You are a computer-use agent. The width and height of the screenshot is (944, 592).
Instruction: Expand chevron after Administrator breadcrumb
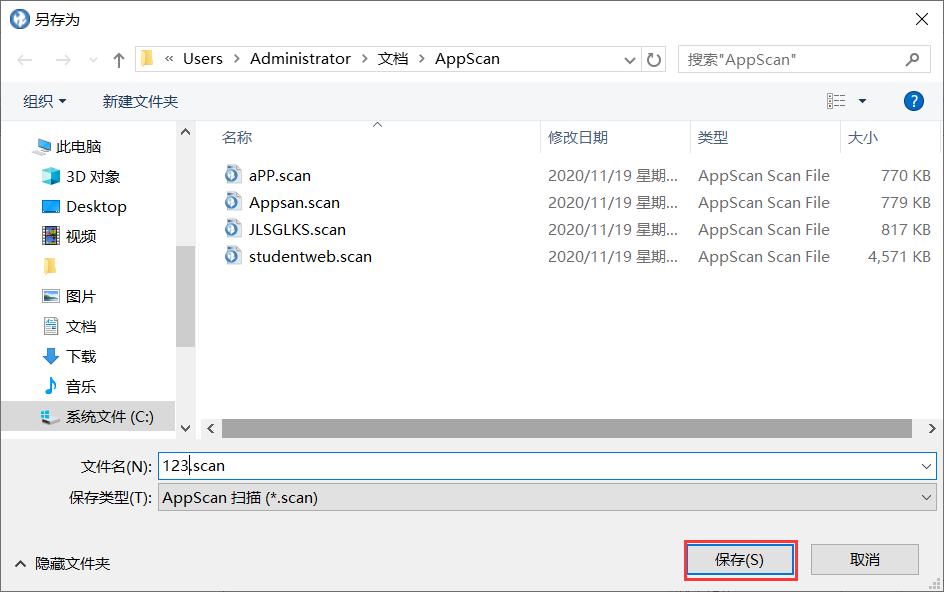(364, 59)
